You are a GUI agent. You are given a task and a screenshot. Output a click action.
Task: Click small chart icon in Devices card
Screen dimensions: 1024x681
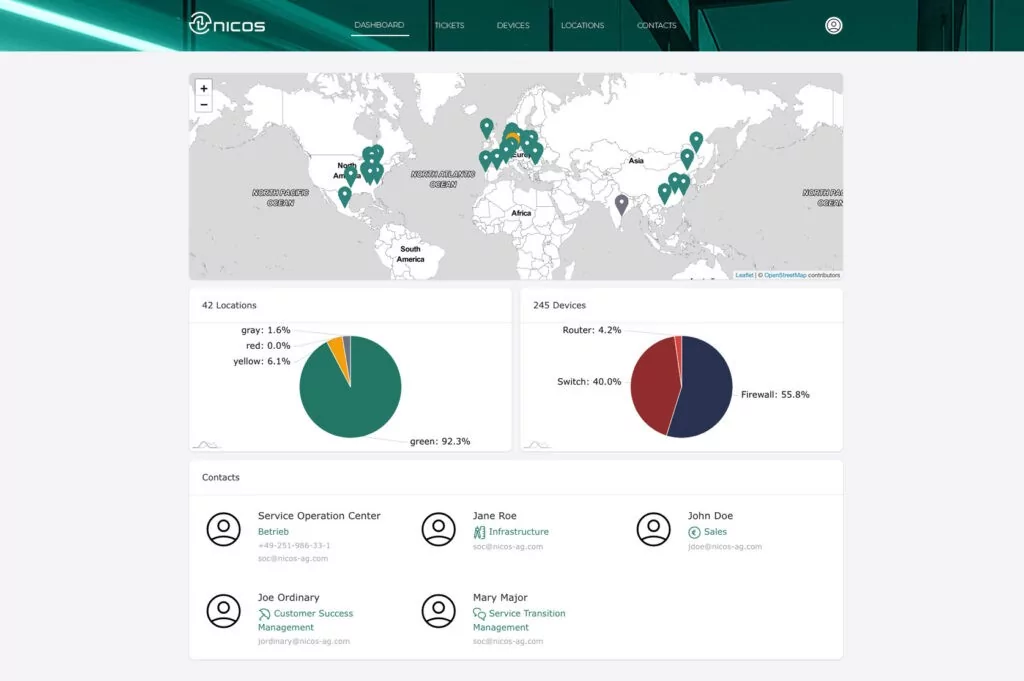click(537, 445)
